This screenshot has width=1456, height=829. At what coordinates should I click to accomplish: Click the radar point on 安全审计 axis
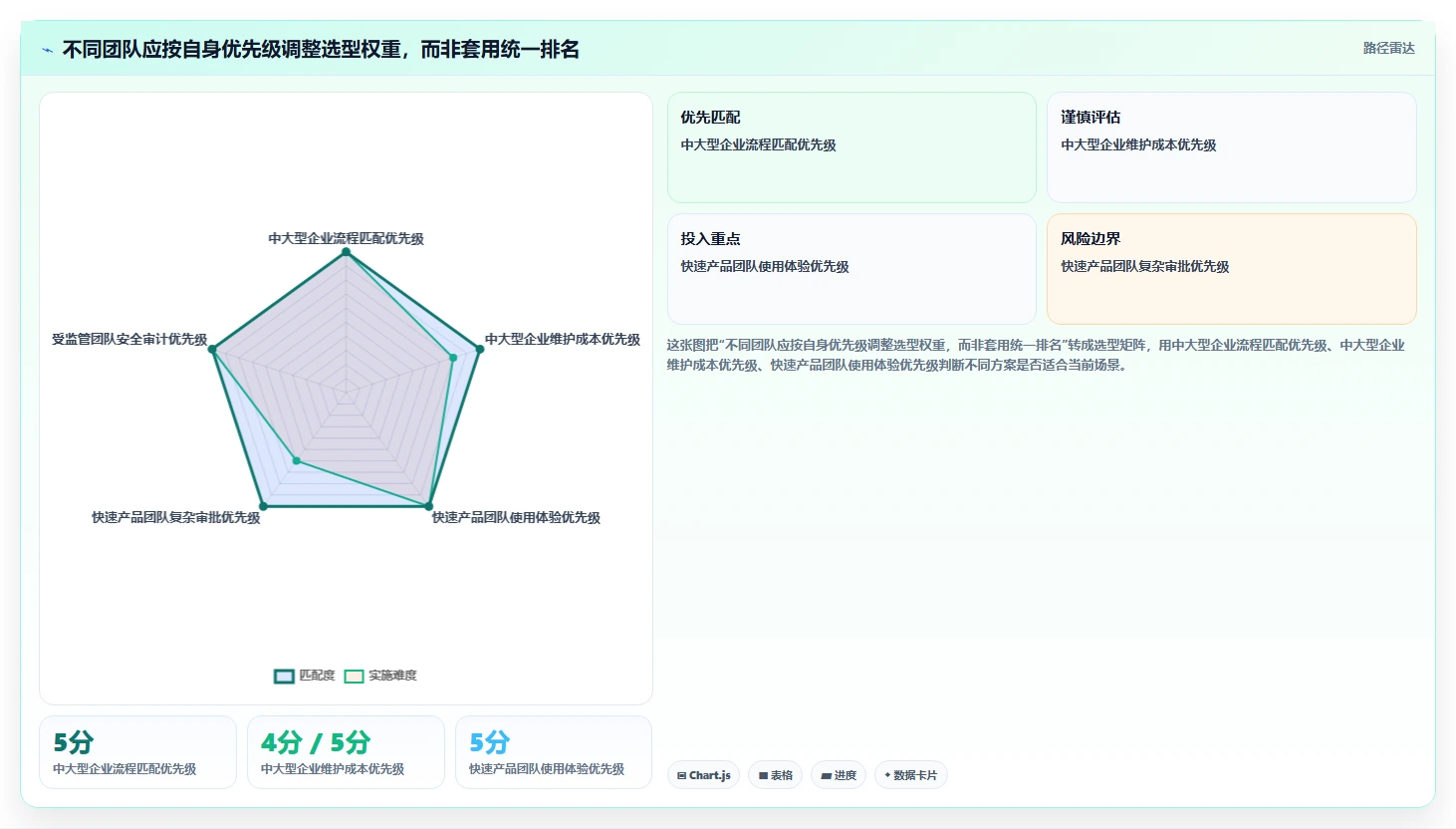tap(213, 349)
